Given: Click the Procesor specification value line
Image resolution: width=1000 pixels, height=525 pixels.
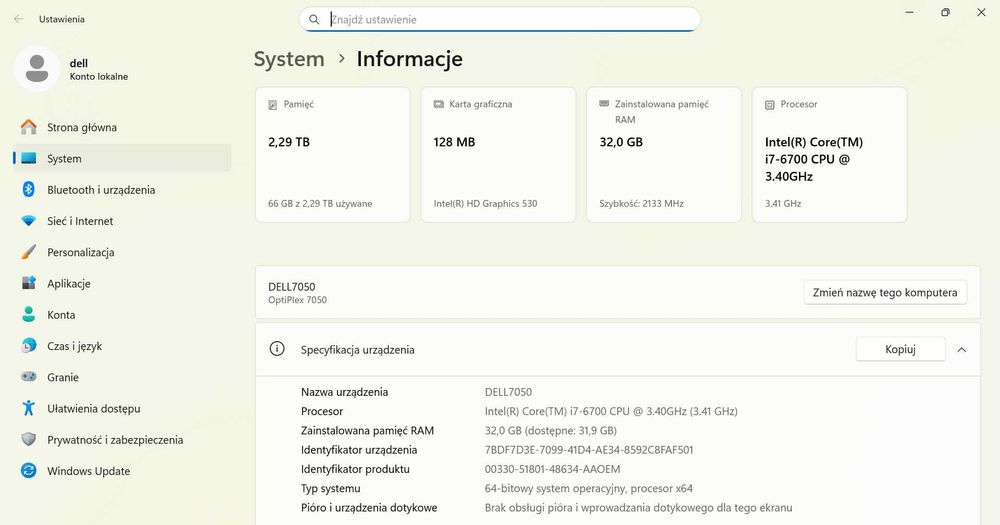Looking at the screenshot, I should pyautogui.click(x=611, y=411).
